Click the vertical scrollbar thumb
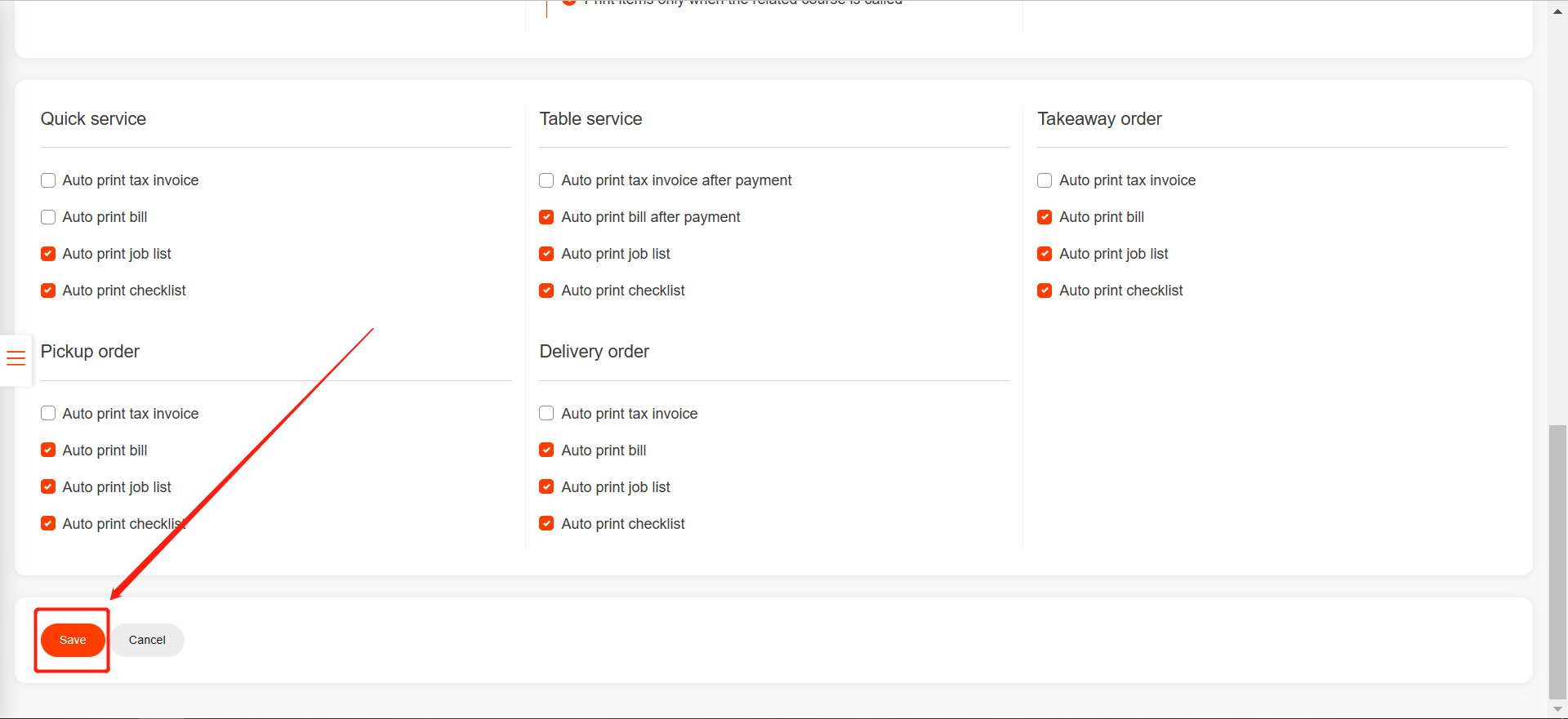Screen dimensions: 1568x719 click(1558, 561)
